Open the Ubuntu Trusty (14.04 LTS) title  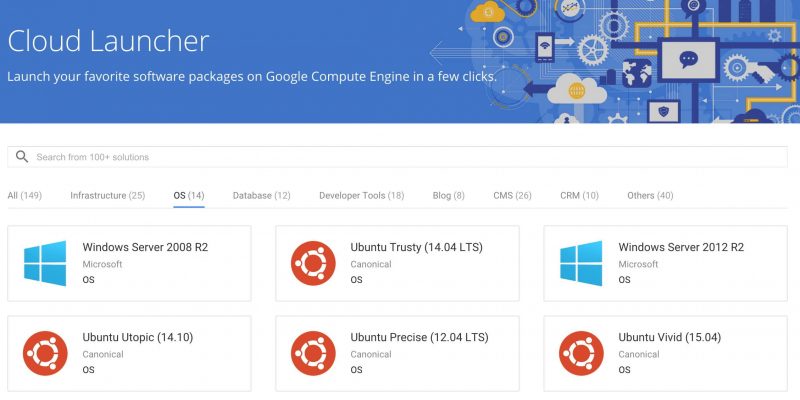click(x=416, y=247)
